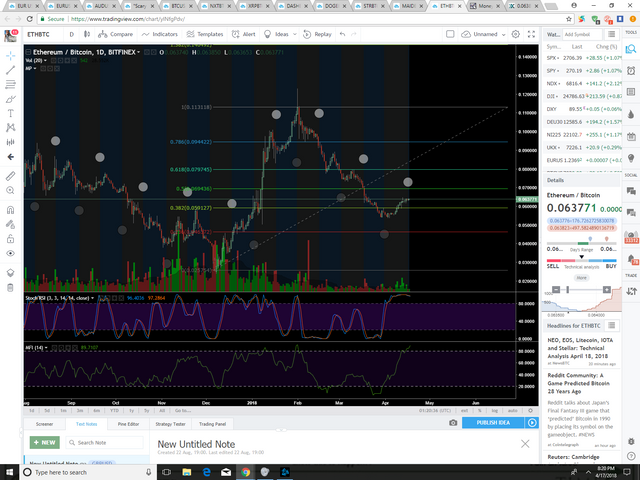Change the D time interval
The width and height of the screenshot is (640, 480).
click(x=71, y=34)
